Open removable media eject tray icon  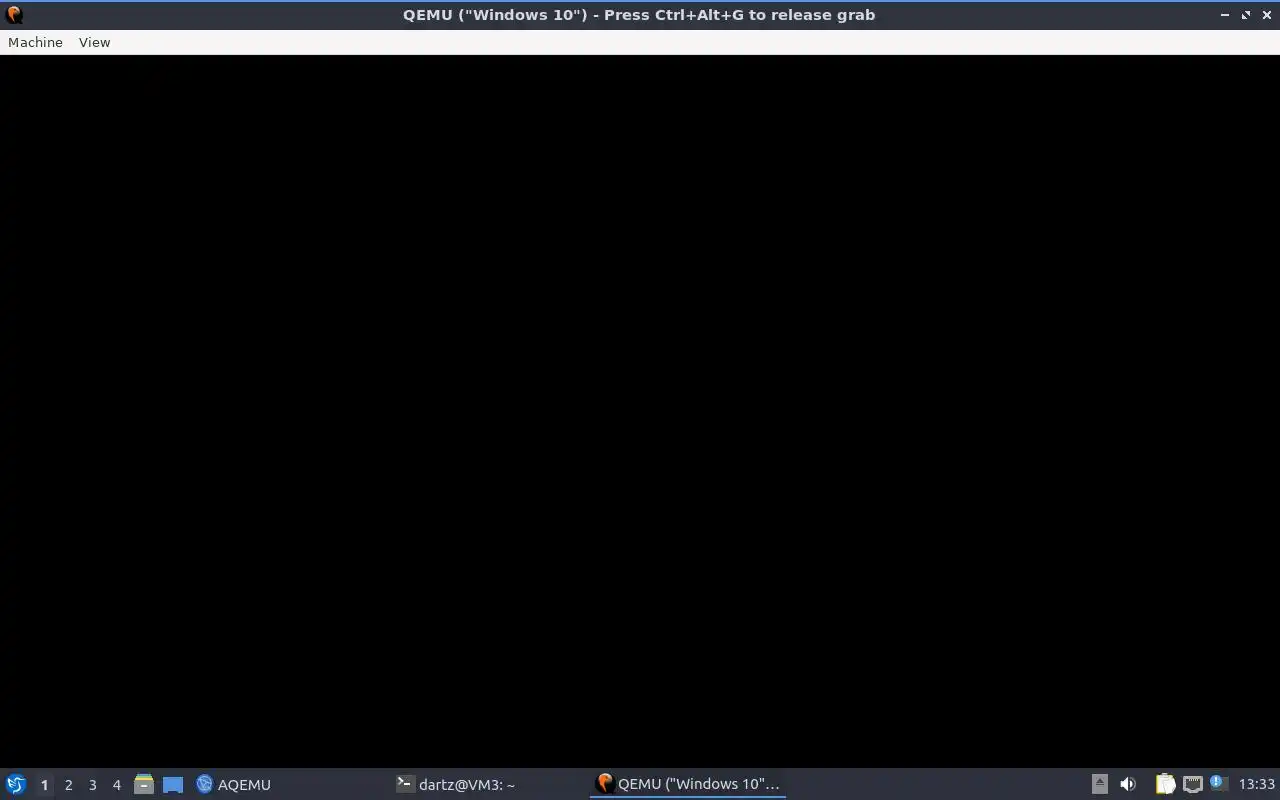pyautogui.click(x=1099, y=784)
